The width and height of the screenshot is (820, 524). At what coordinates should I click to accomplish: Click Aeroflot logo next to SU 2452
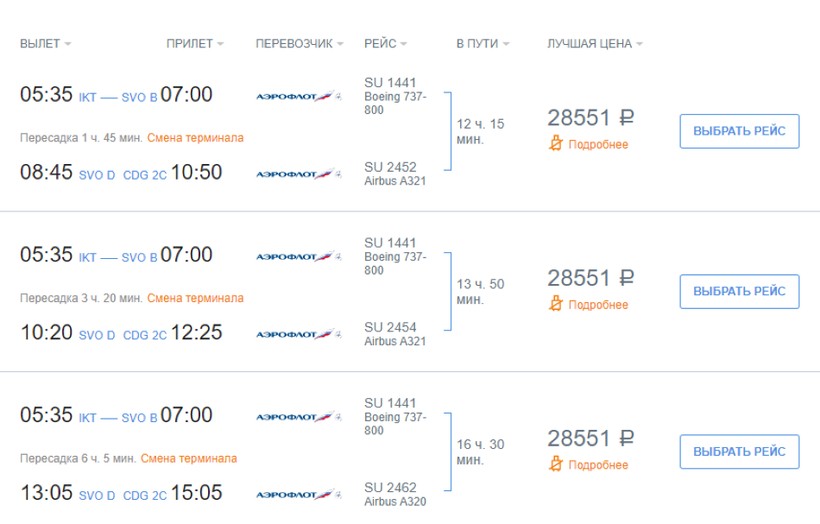point(299,173)
